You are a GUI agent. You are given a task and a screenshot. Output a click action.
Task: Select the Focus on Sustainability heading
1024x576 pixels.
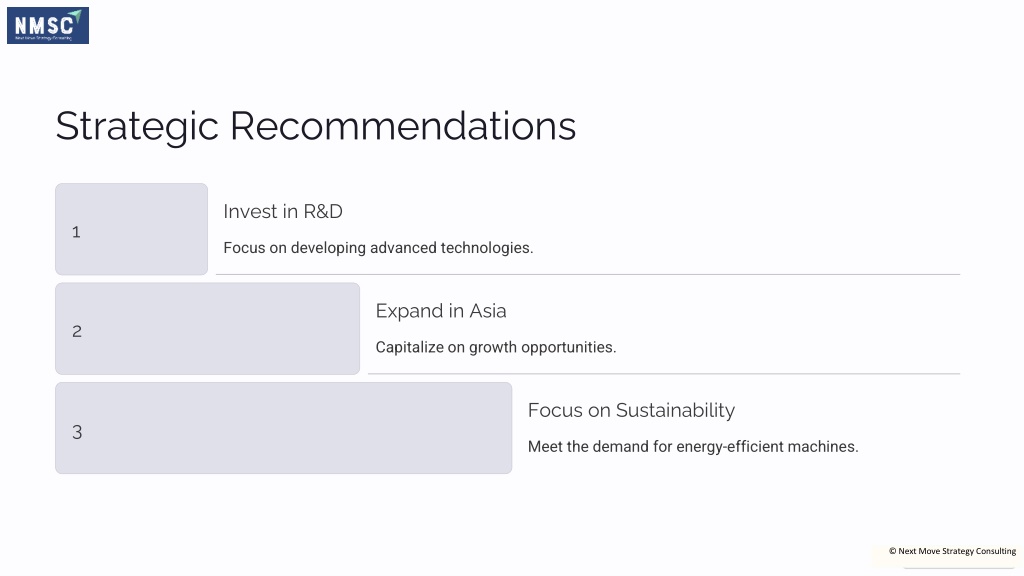tap(632, 410)
